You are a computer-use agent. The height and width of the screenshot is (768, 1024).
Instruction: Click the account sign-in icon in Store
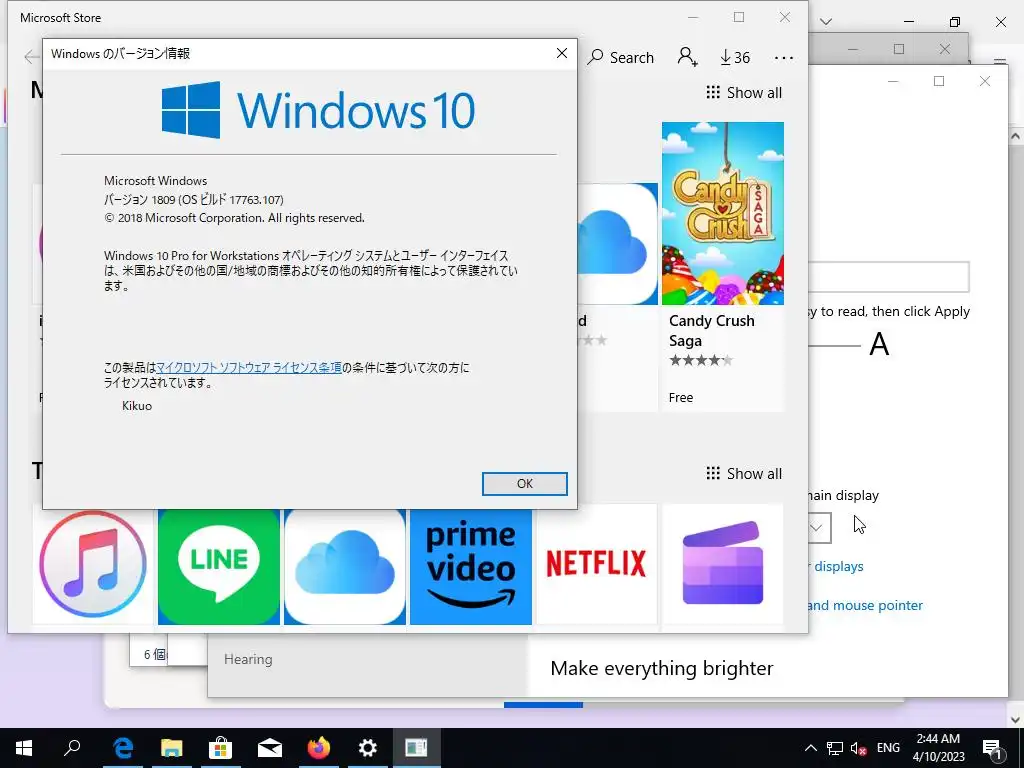click(x=687, y=57)
